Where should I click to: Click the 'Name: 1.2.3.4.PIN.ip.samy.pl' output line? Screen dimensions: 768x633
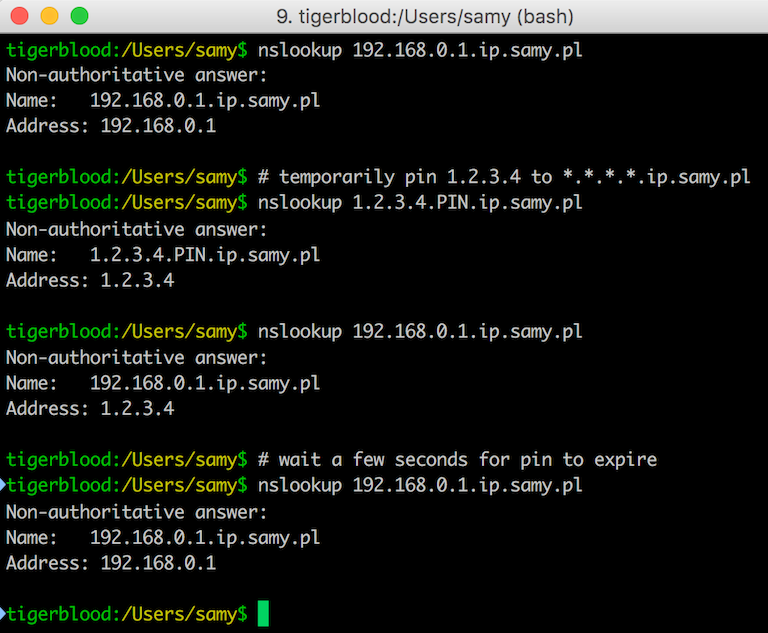click(163, 255)
